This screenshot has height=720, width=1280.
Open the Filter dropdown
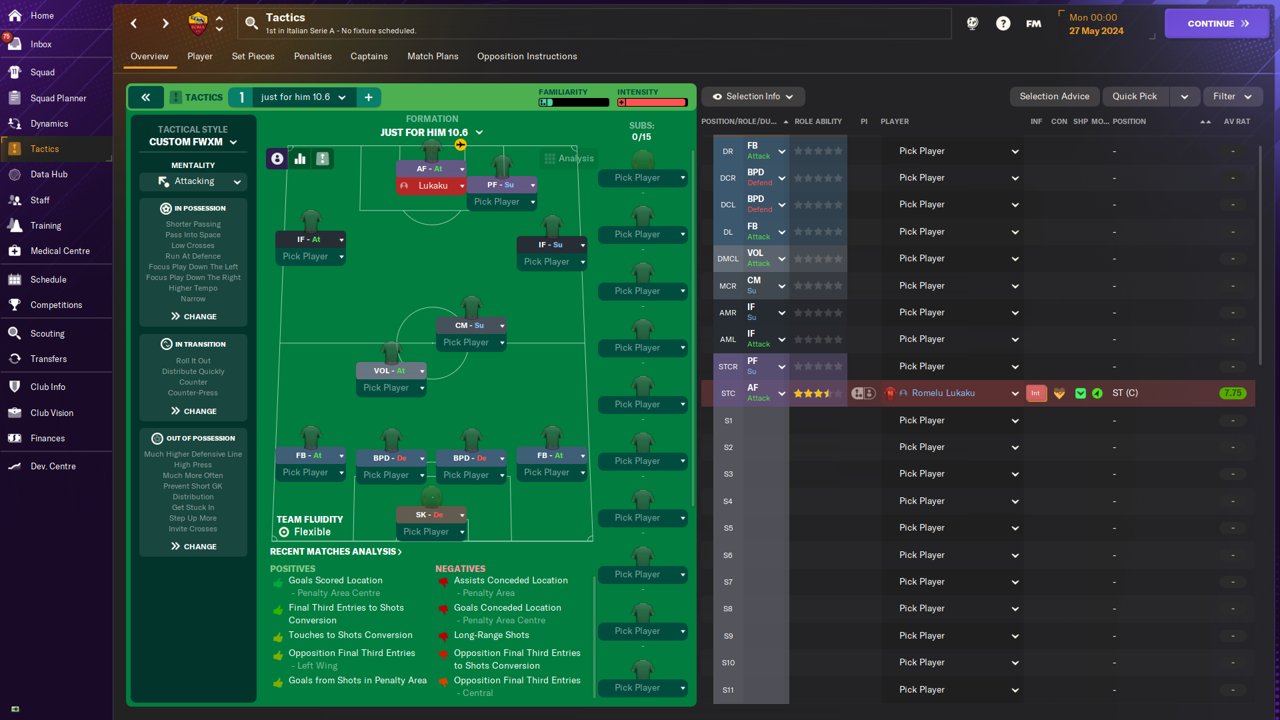[x=1232, y=96]
